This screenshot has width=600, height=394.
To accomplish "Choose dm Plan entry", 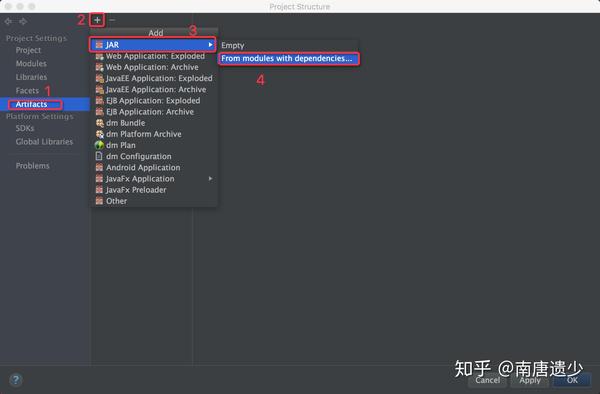I will [154, 145].
